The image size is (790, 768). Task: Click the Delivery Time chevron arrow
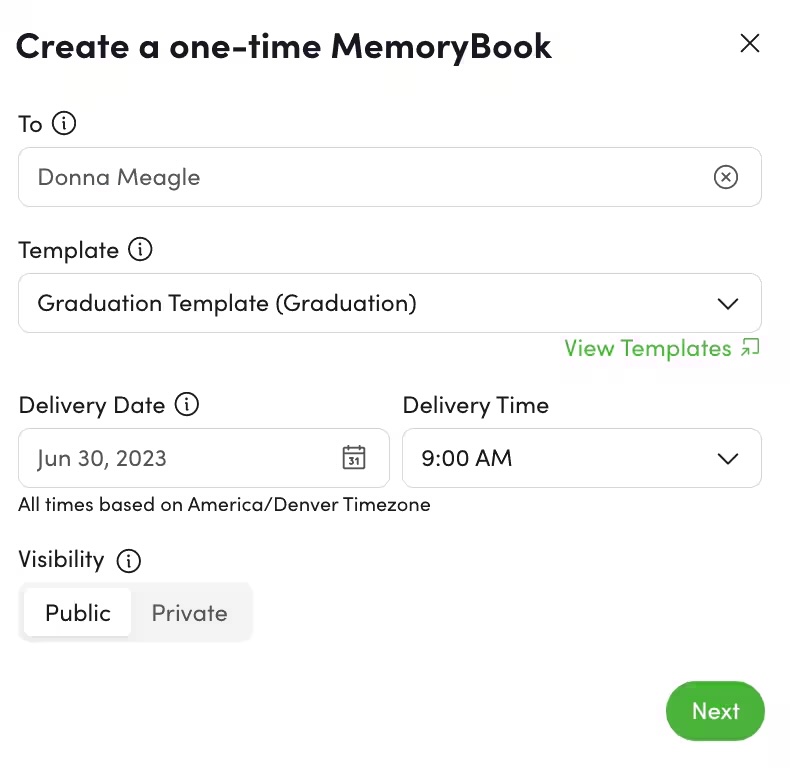click(x=728, y=458)
